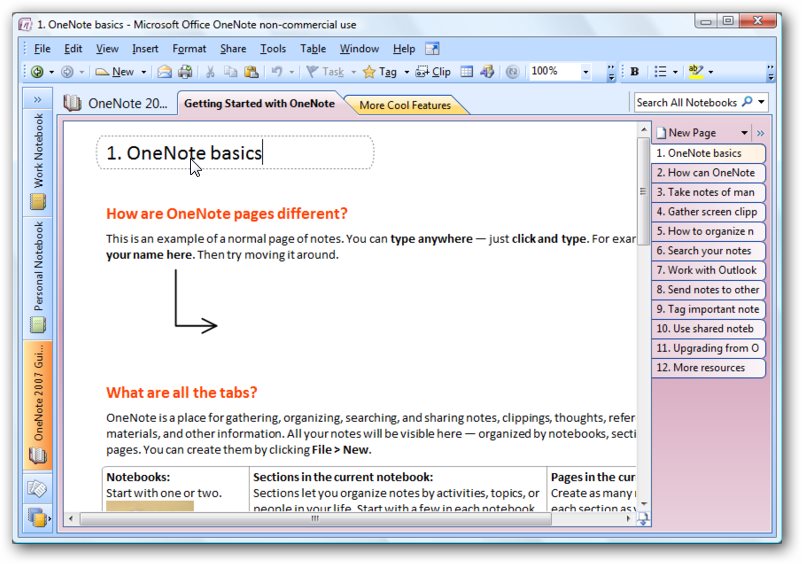
Task: Select OneNote 2007 Guide notebook in navigation bar
Action: point(38,405)
